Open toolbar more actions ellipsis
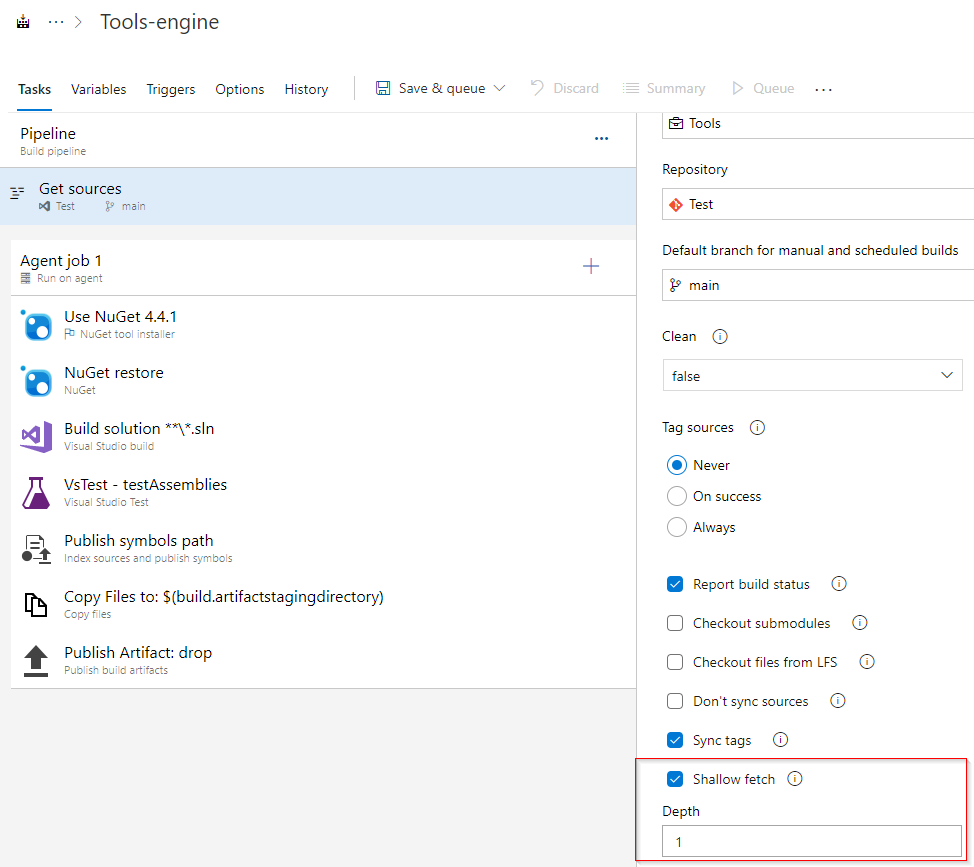Screen dimensions: 974x867 (823, 89)
